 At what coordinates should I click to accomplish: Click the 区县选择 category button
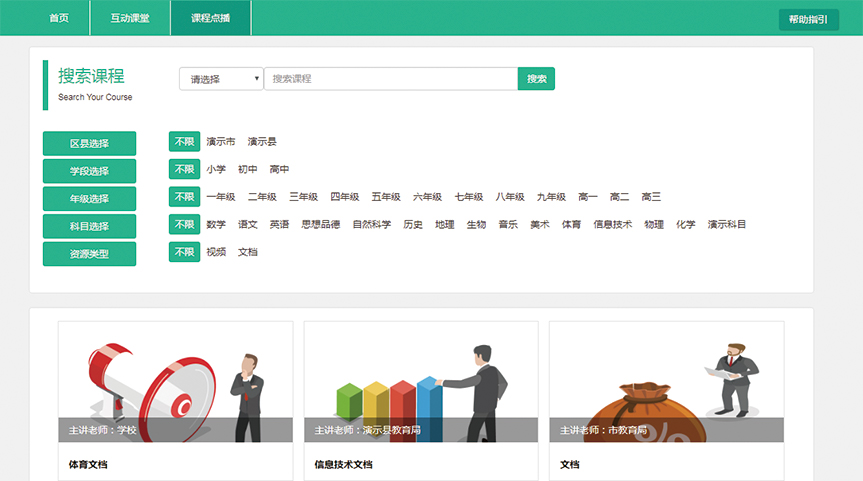[89, 143]
